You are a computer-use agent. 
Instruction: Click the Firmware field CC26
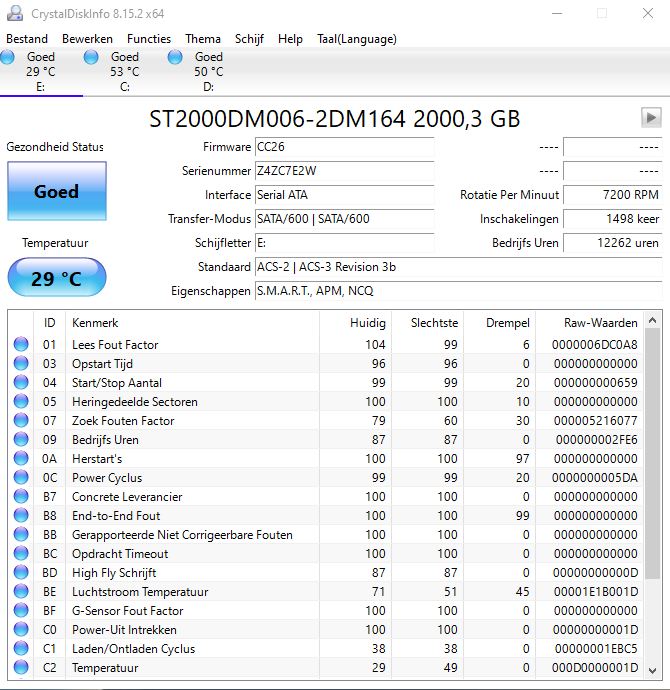344,147
